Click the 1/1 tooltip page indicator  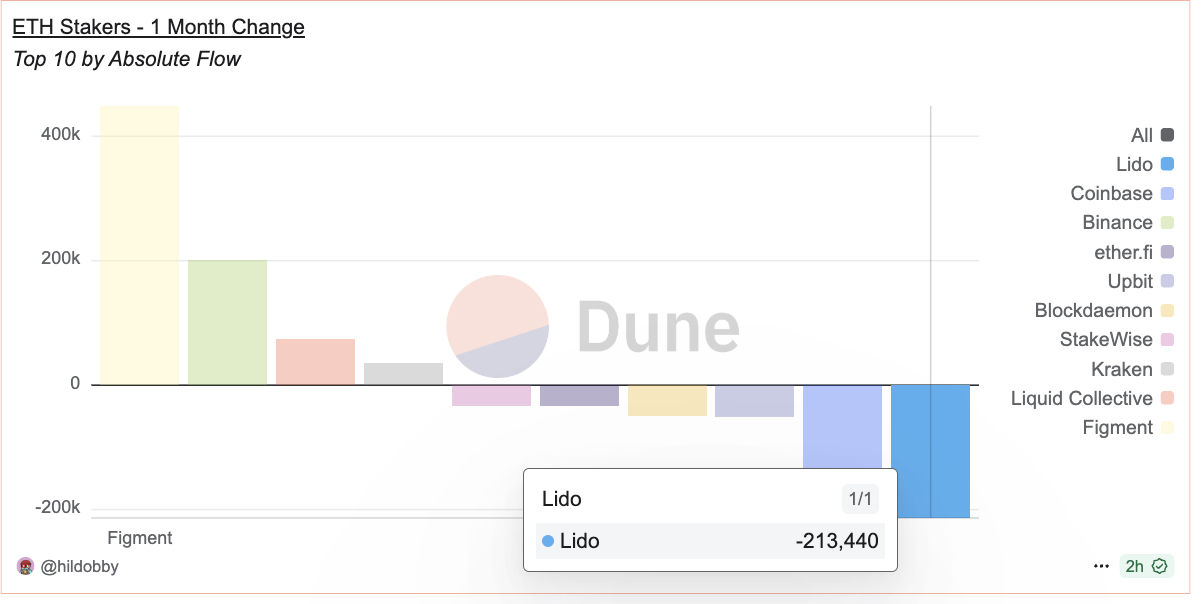860,499
